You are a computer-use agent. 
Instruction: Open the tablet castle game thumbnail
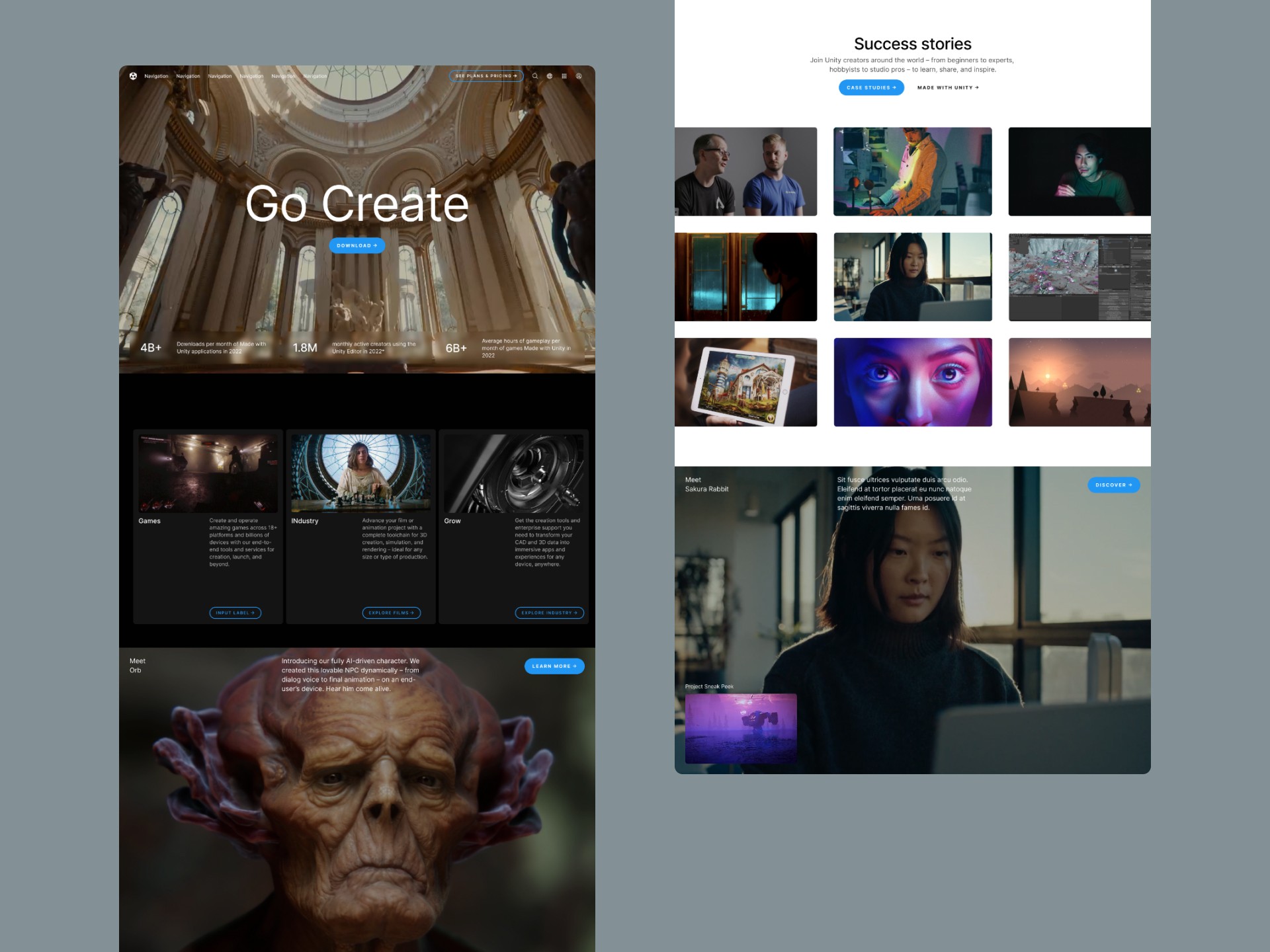point(745,382)
